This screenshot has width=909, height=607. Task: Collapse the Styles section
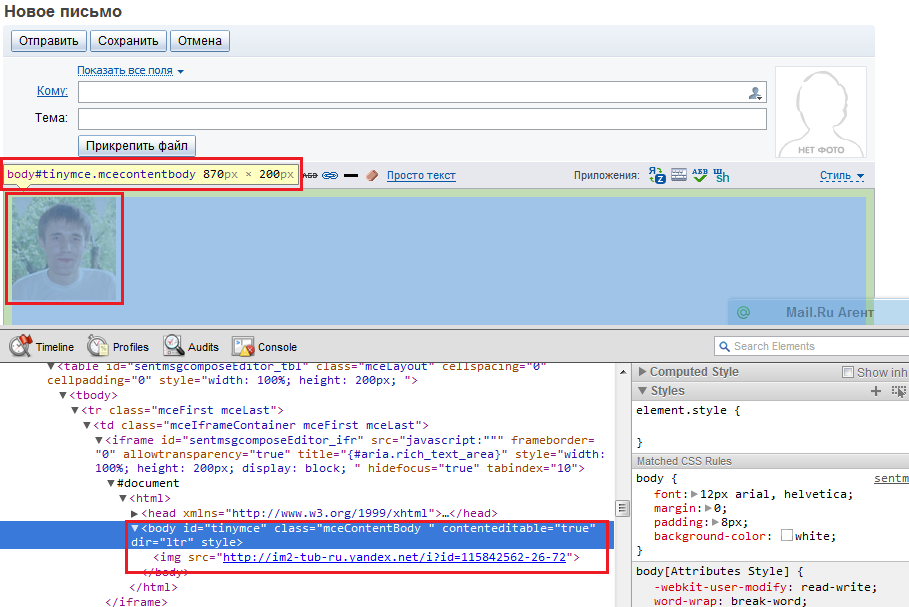pos(642,391)
